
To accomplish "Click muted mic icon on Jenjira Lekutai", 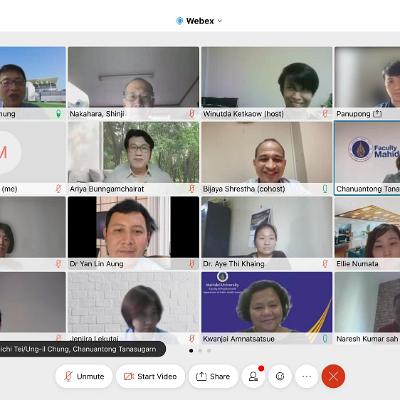I will tap(192, 339).
